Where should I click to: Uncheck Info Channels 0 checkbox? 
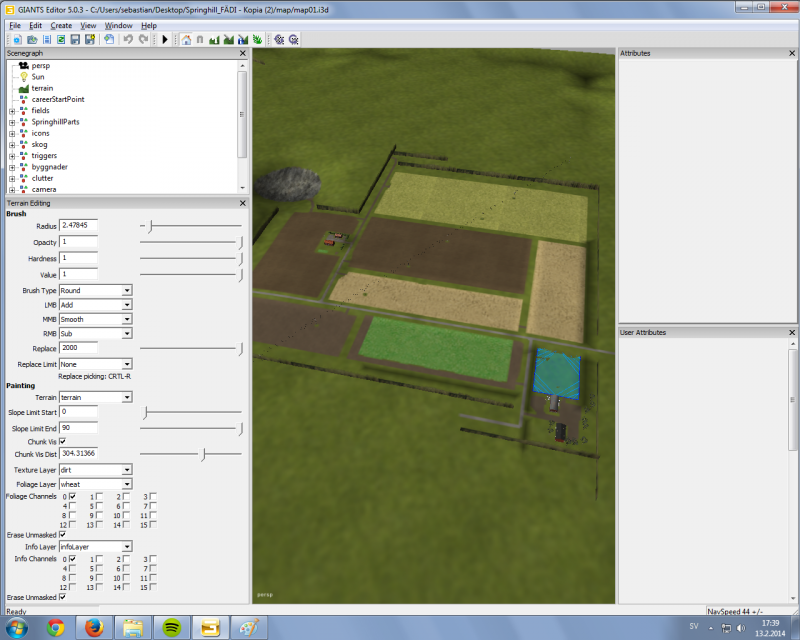tap(72, 559)
